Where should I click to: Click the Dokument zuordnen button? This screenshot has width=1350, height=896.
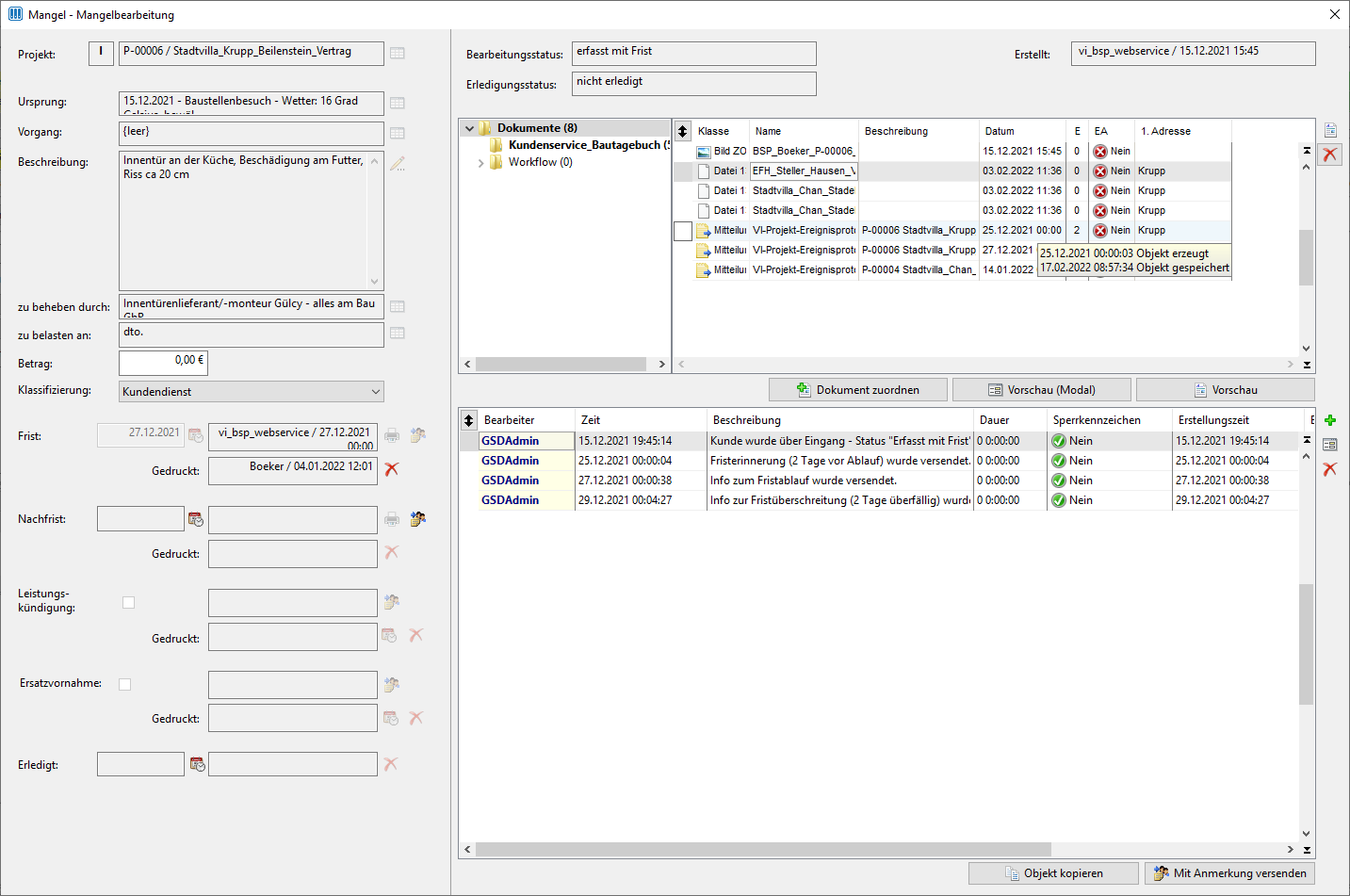858,390
